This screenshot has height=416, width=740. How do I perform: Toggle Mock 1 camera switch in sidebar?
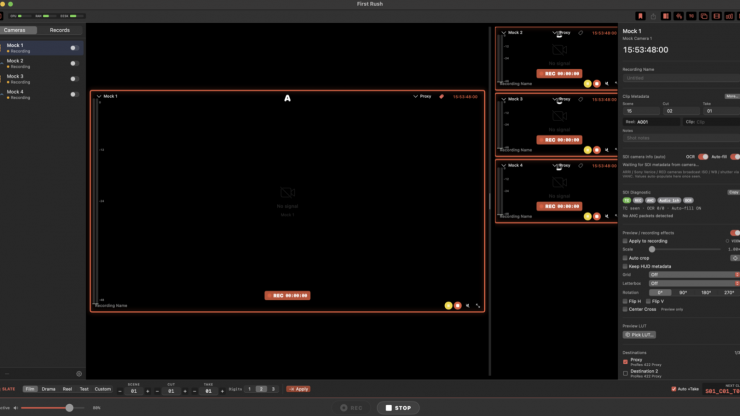click(74, 48)
